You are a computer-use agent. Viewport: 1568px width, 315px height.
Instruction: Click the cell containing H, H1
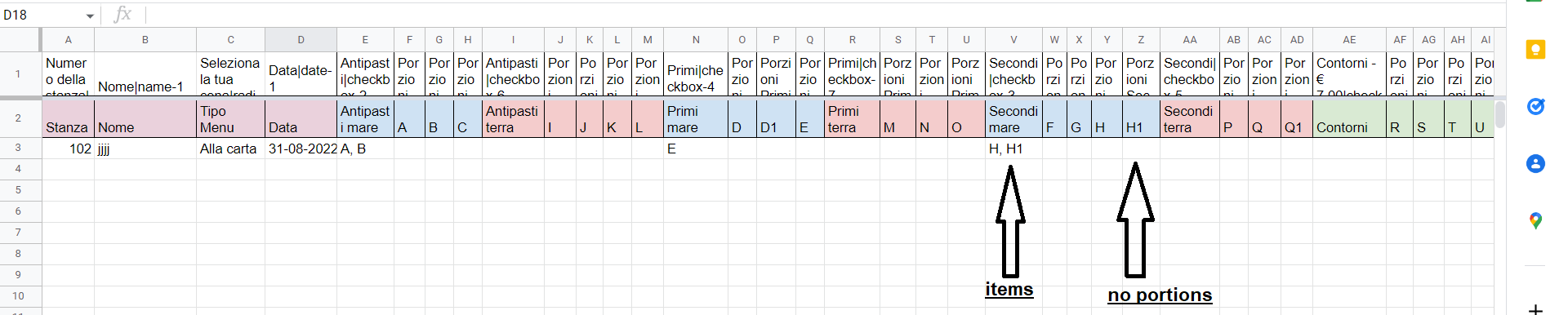pos(1013,149)
